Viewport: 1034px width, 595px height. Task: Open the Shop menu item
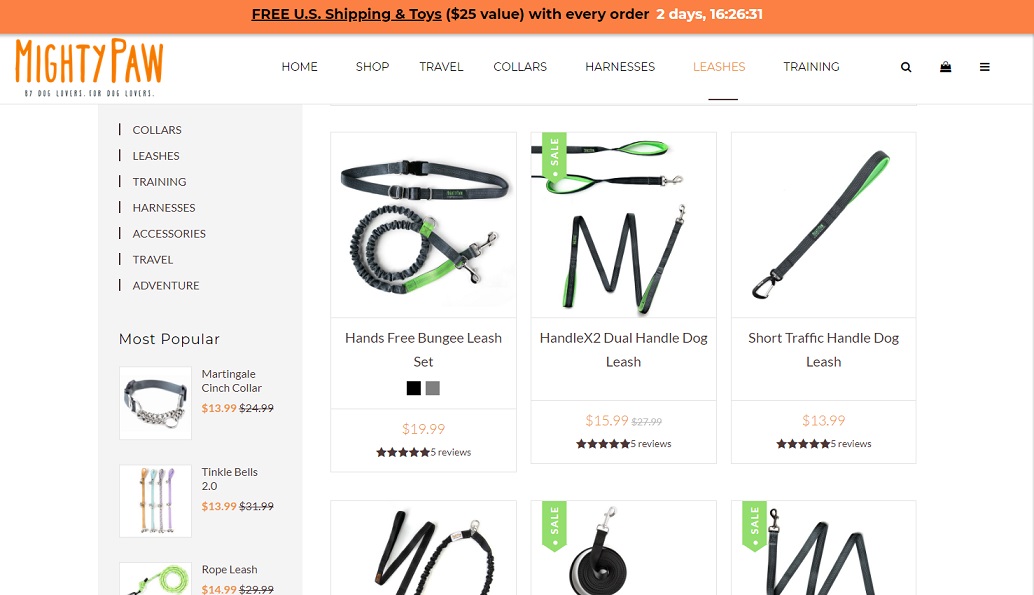(x=373, y=67)
